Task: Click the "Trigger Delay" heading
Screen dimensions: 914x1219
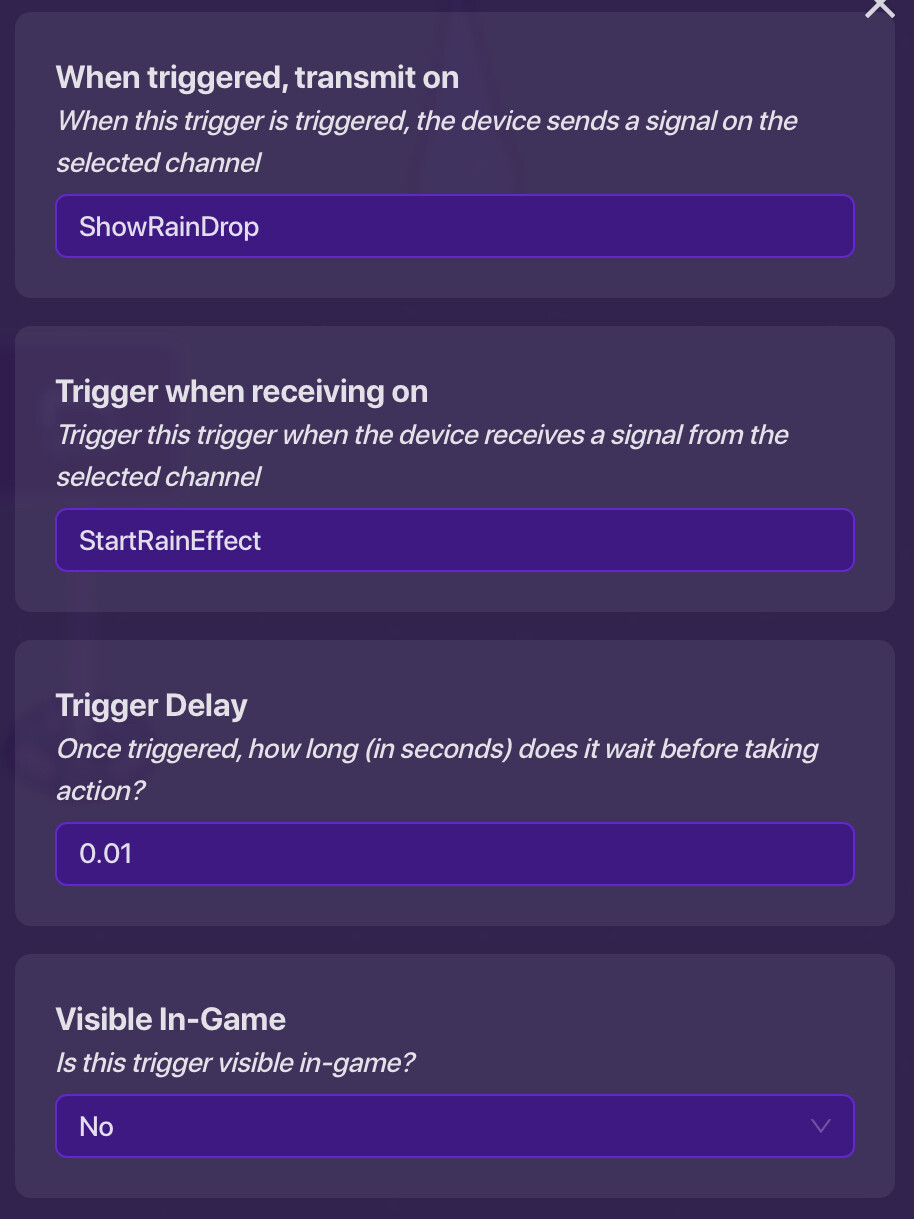Action: coord(151,705)
